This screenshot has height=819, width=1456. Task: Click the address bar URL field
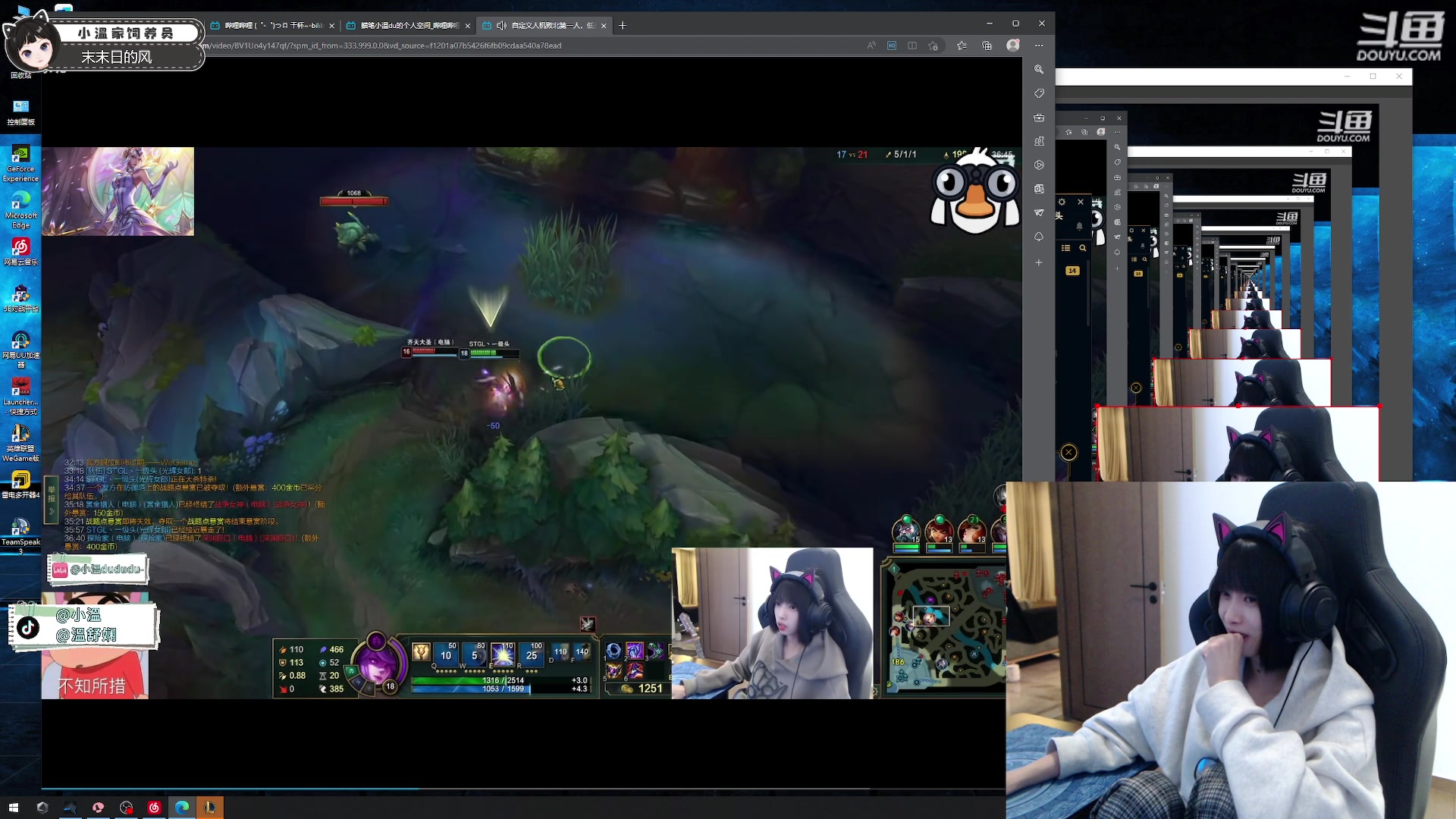click(x=531, y=45)
